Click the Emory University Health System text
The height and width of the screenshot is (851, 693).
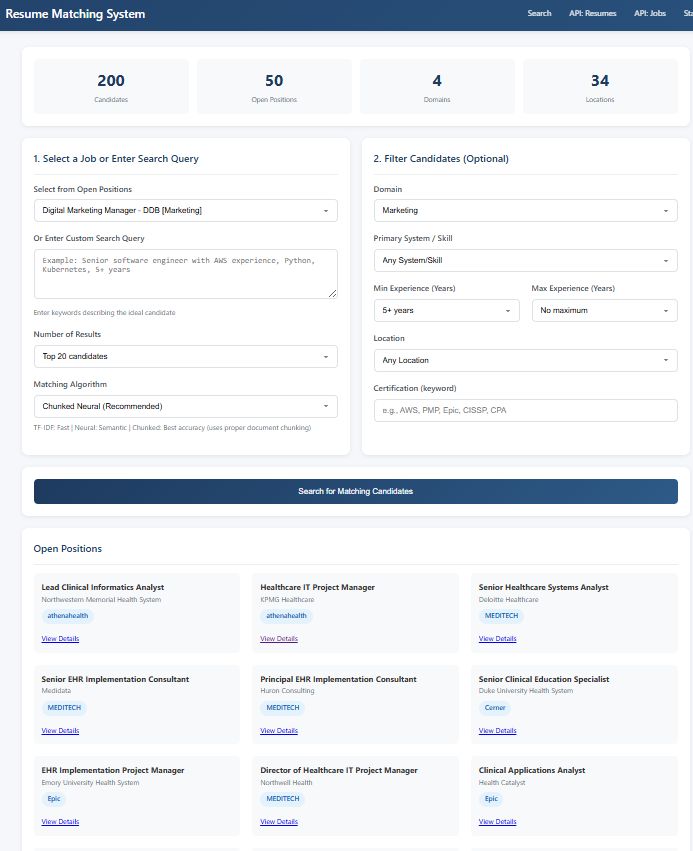(x=90, y=783)
